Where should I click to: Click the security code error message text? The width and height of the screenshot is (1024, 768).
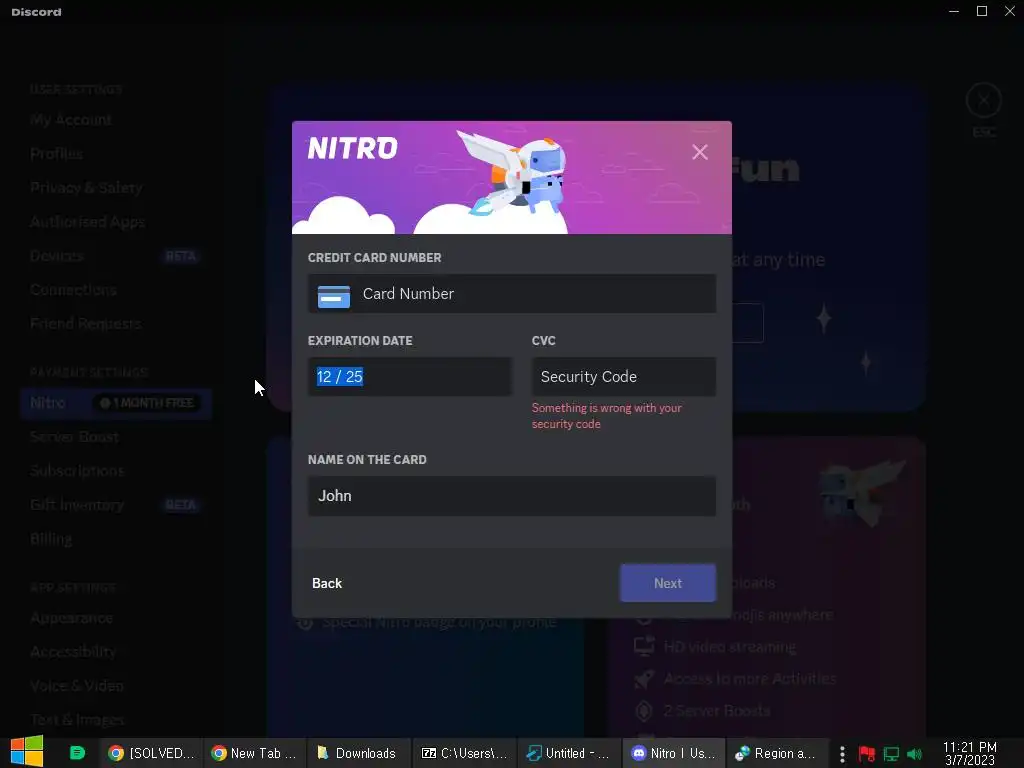click(x=607, y=416)
